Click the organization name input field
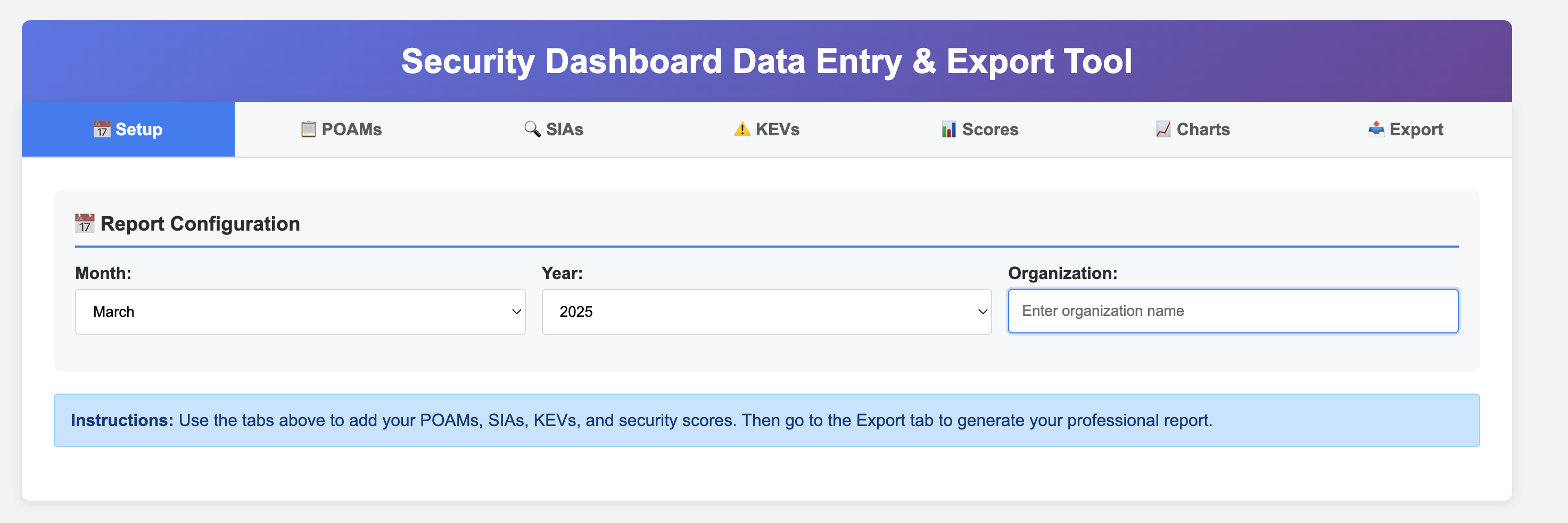Screen dimensions: 1568x523 pos(1233,311)
